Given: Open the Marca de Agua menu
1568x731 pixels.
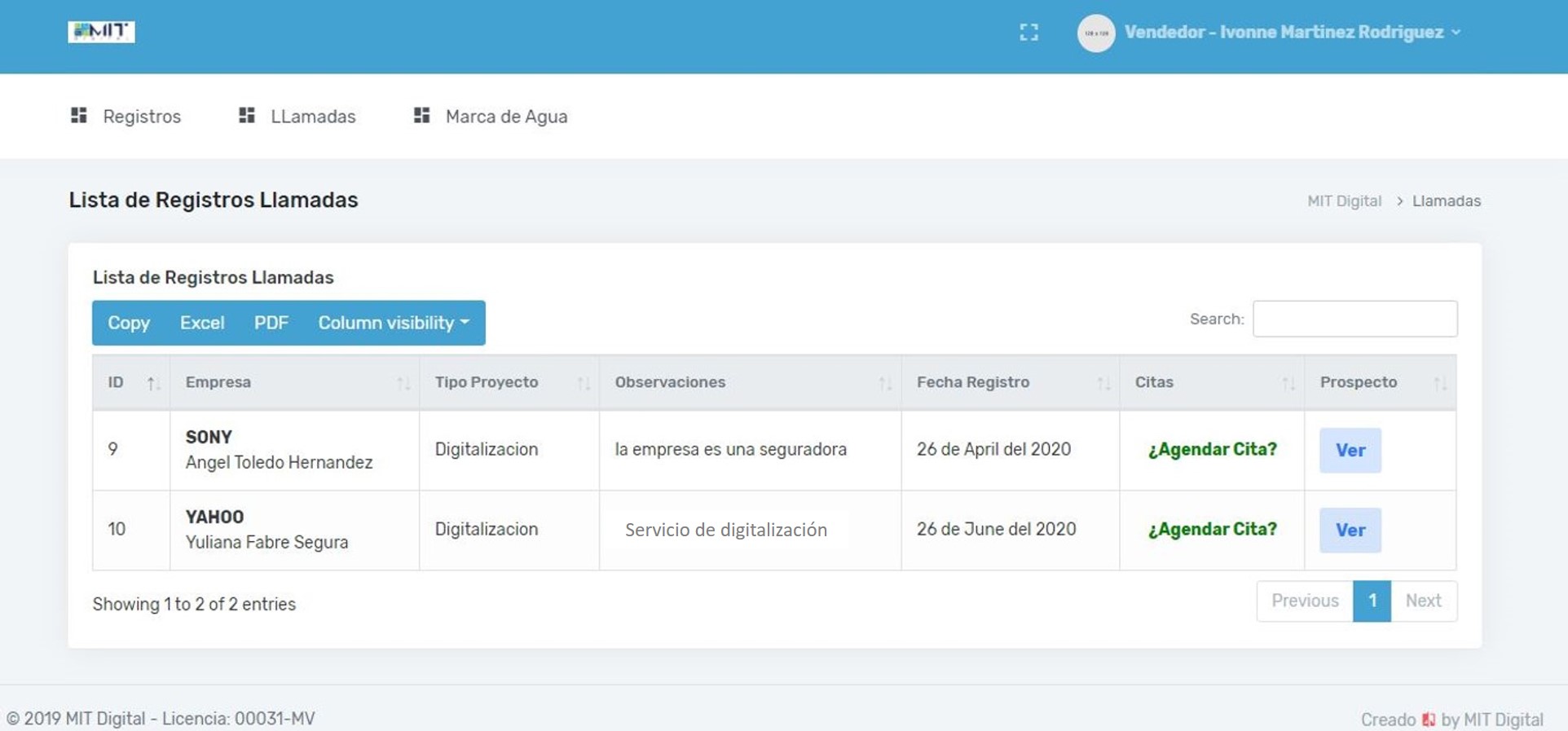Looking at the screenshot, I should pos(506,117).
